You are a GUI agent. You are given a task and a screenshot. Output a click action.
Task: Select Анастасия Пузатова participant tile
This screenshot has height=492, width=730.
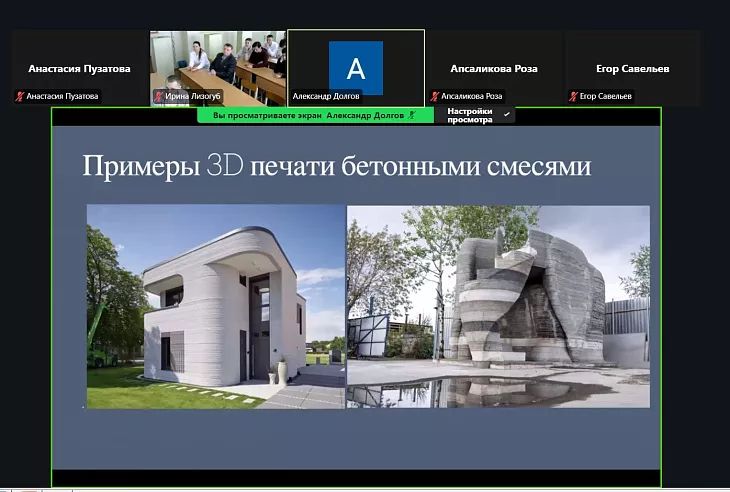click(80, 68)
